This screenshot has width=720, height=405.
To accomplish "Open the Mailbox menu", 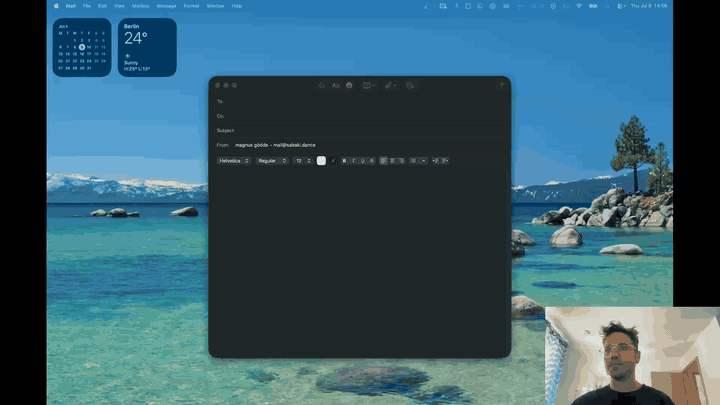I will [x=141, y=6].
